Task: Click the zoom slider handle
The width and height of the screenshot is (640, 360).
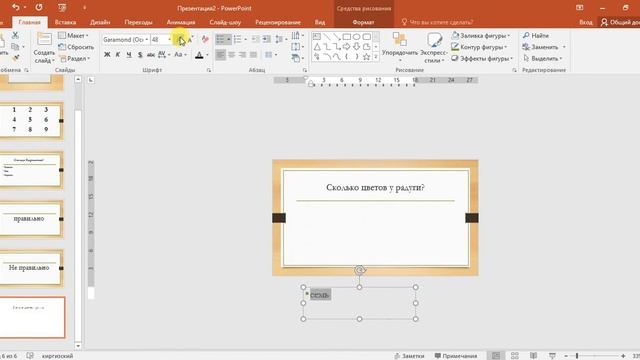Action: click(x=577, y=356)
